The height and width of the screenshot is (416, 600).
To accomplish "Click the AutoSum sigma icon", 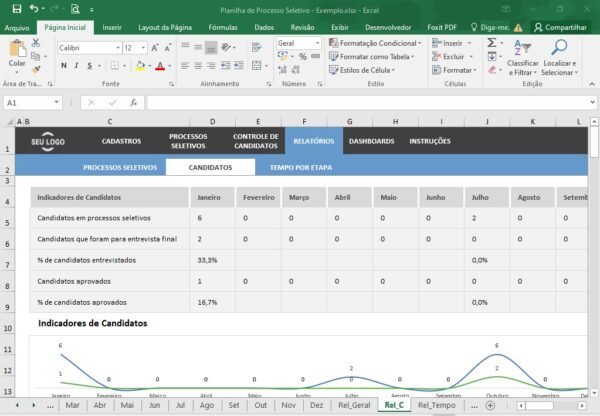I will (x=492, y=43).
